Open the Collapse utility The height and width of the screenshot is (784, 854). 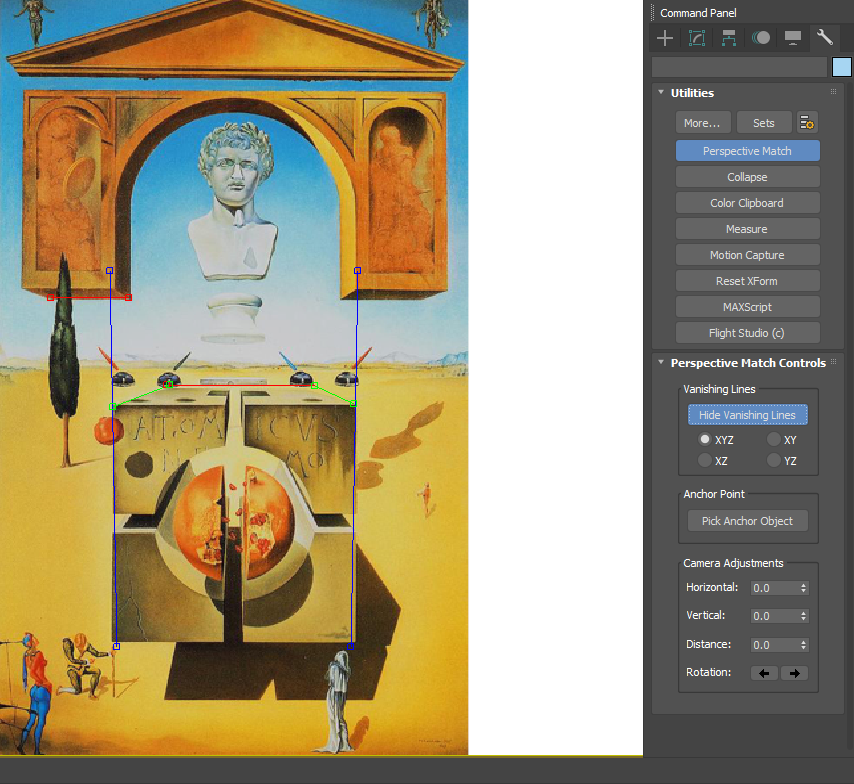point(747,177)
